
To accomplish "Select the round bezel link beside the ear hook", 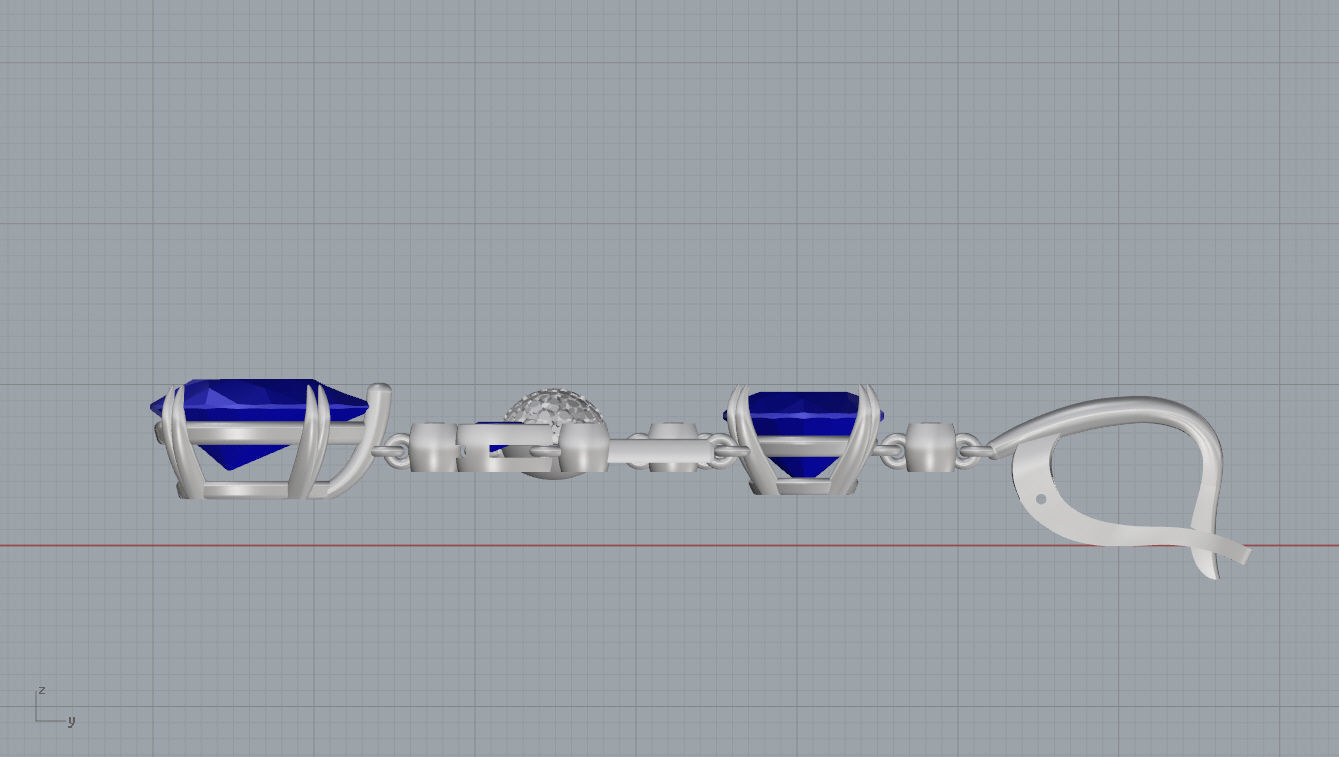I will click(x=932, y=446).
